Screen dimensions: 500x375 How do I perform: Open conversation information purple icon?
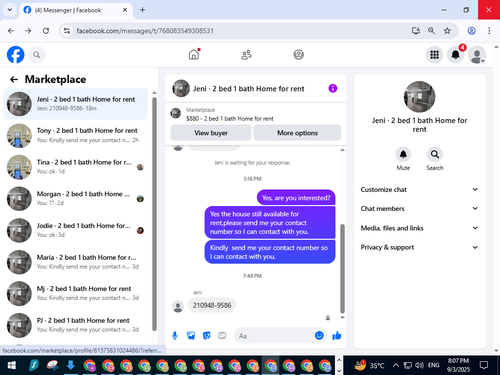pyautogui.click(x=333, y=88)
